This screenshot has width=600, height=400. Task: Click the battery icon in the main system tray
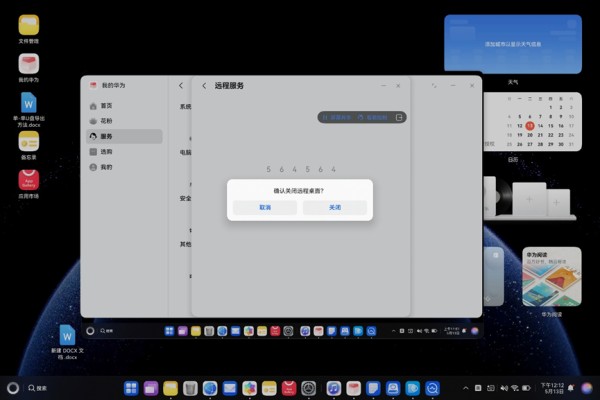(x=527, y=388)
